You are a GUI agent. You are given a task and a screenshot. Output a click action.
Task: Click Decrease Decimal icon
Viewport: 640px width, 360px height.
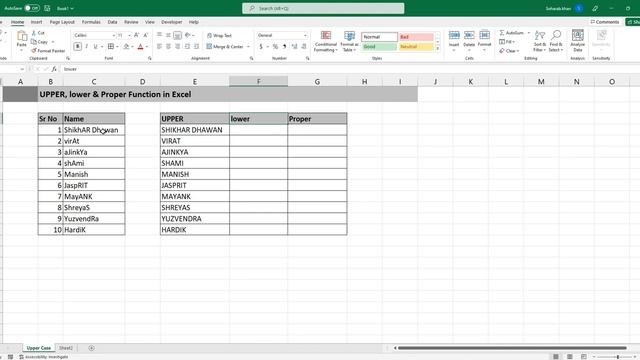304,47
